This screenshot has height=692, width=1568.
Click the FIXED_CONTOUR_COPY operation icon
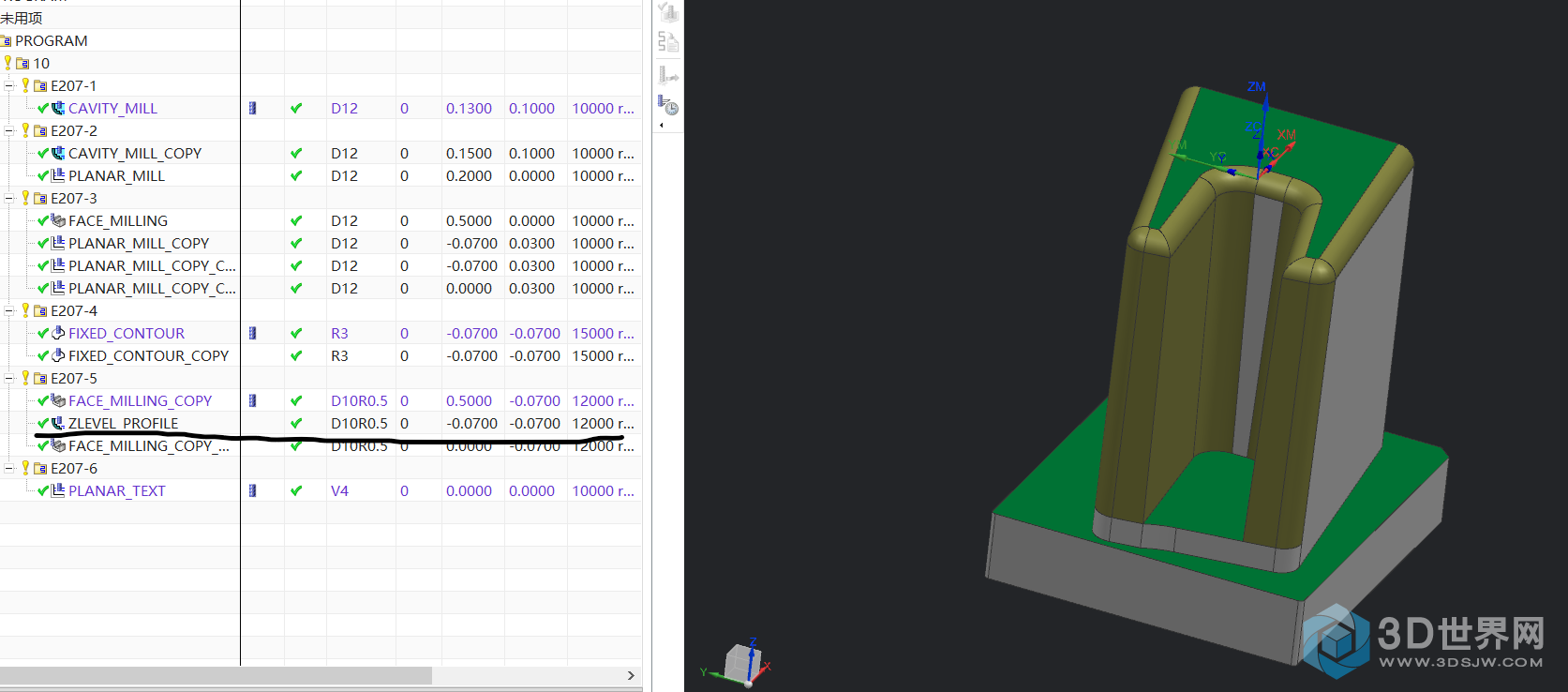58,355
